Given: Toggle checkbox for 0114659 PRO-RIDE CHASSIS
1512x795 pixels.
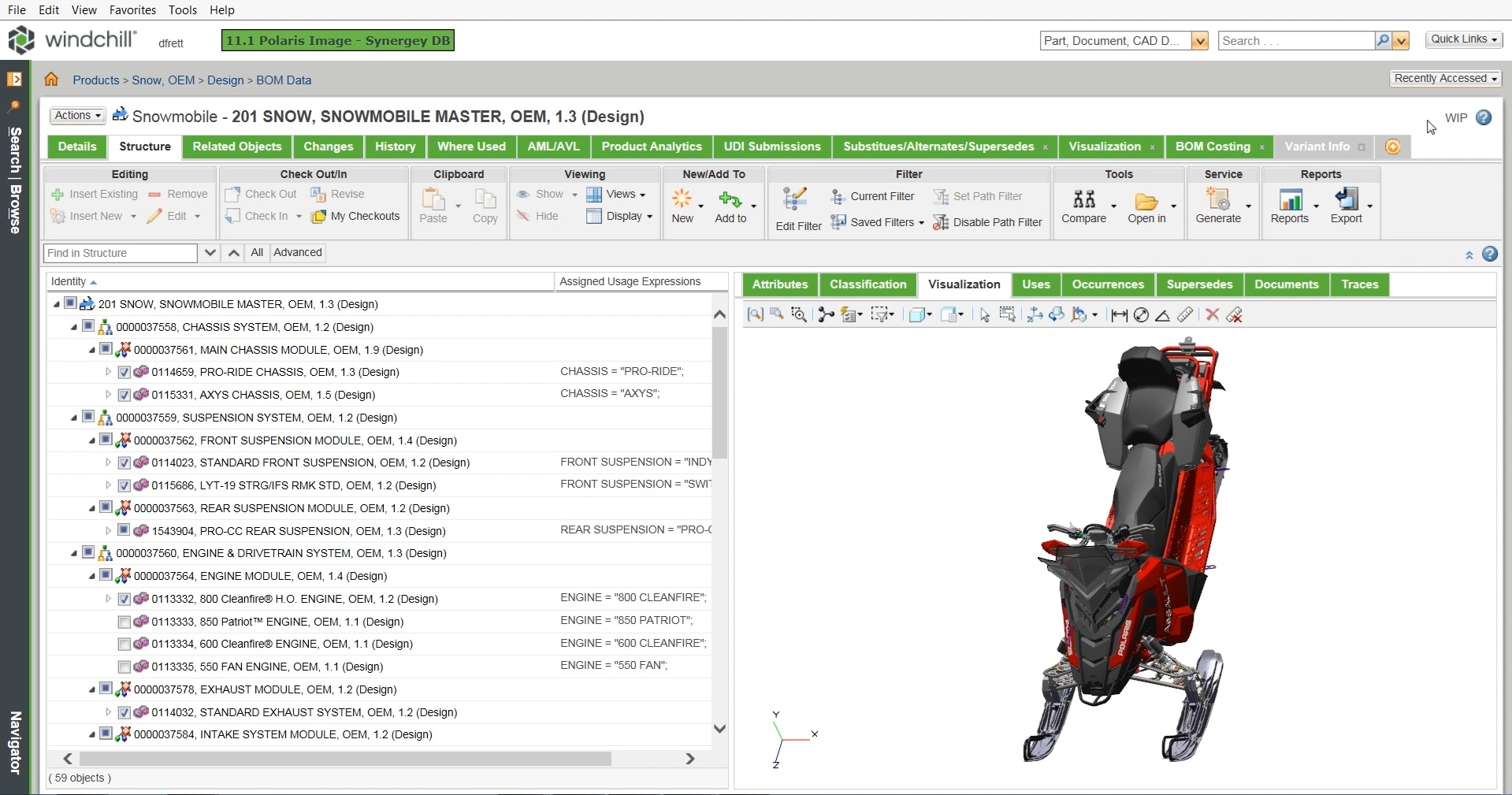Looking at the screenshot, I should 124,372.
